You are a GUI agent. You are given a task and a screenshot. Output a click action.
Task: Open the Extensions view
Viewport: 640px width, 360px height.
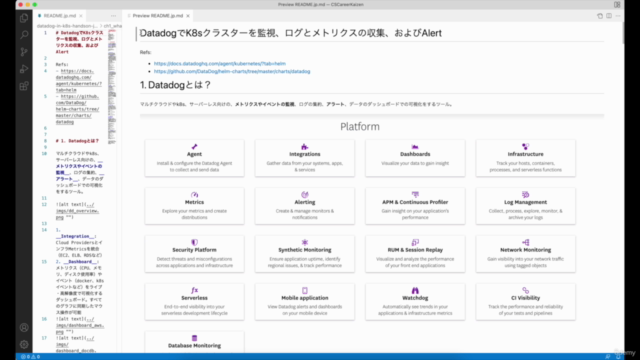pos(24,86)
